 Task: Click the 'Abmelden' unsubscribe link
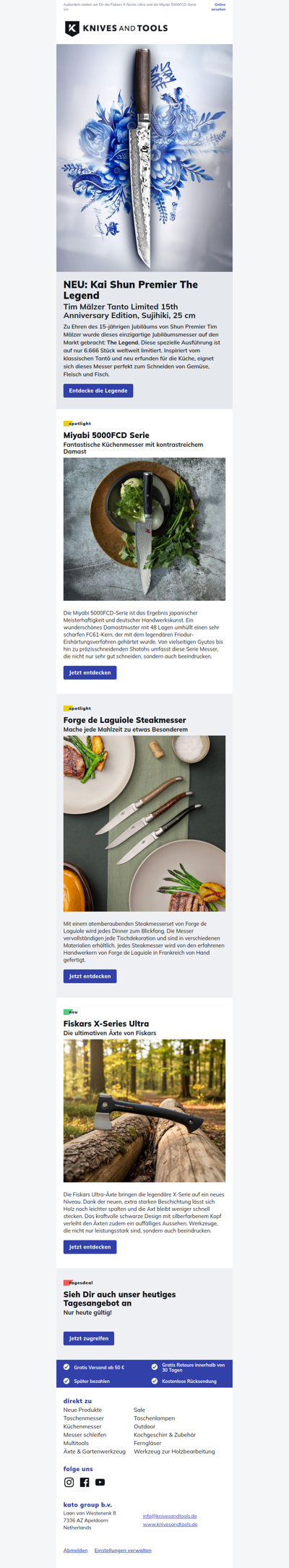[x=75, y=1550]
